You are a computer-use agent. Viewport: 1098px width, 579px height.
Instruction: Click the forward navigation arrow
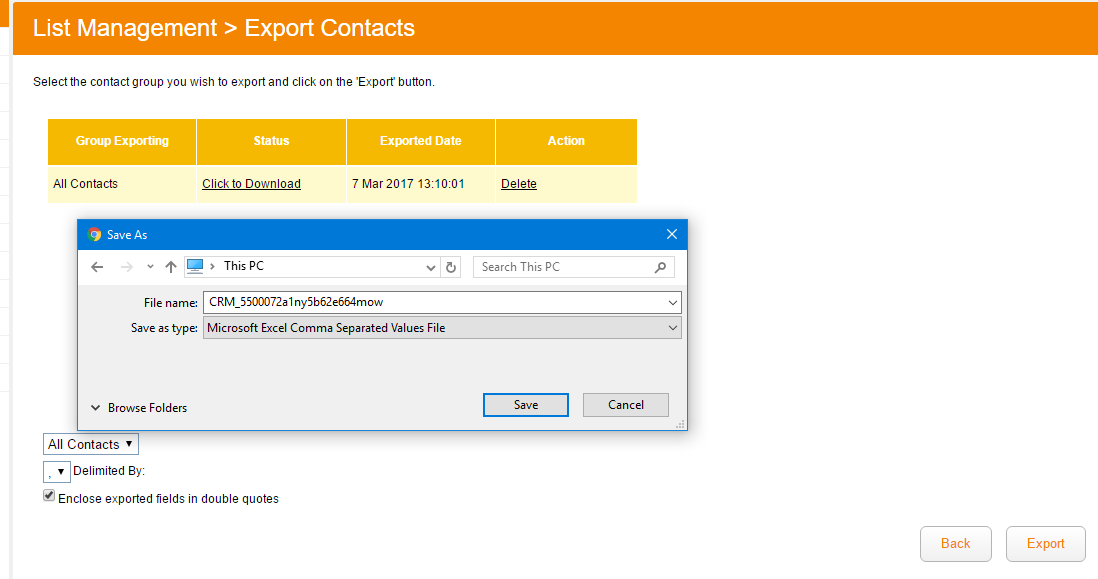click(x=126, y=267)
